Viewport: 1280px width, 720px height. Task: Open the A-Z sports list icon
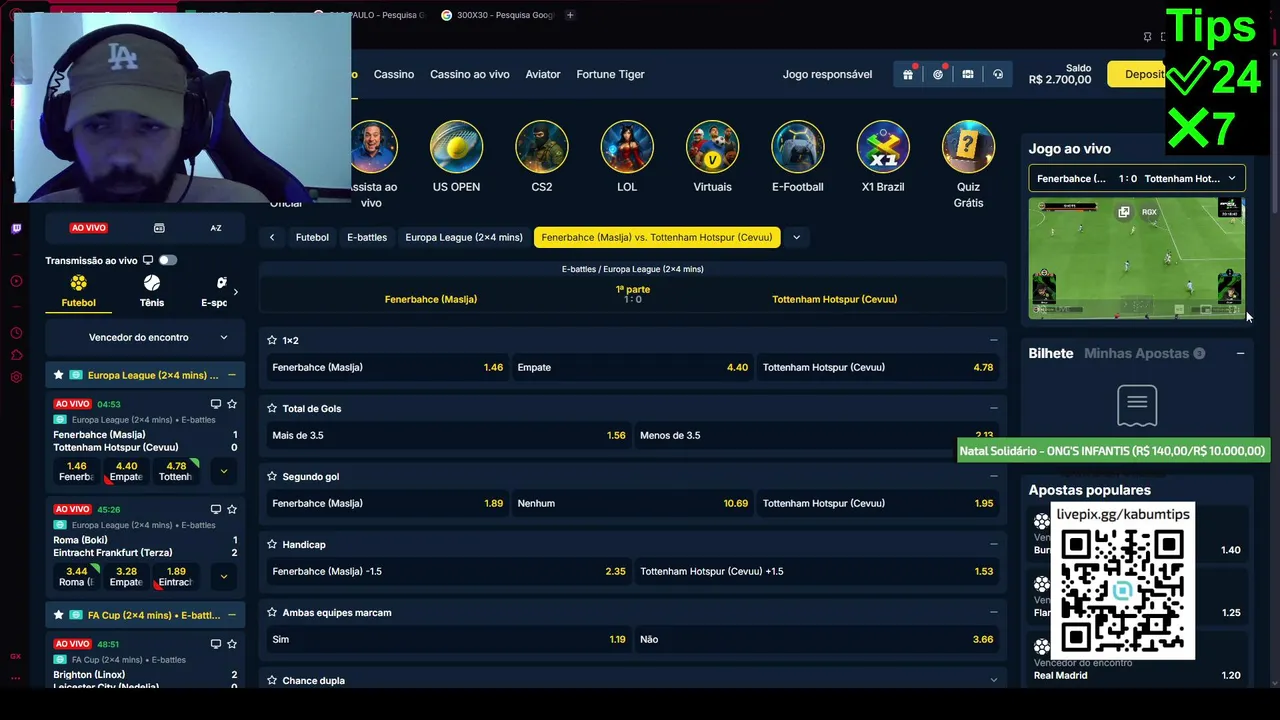click(x=216, y=228)
